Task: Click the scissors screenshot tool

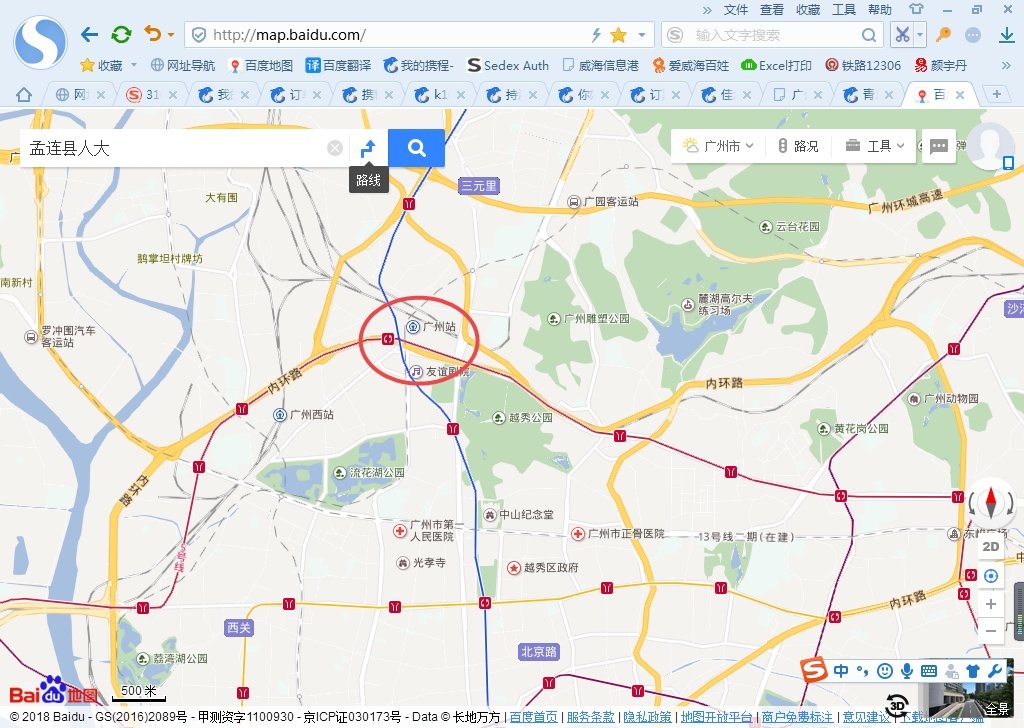Action: point(902,35)
